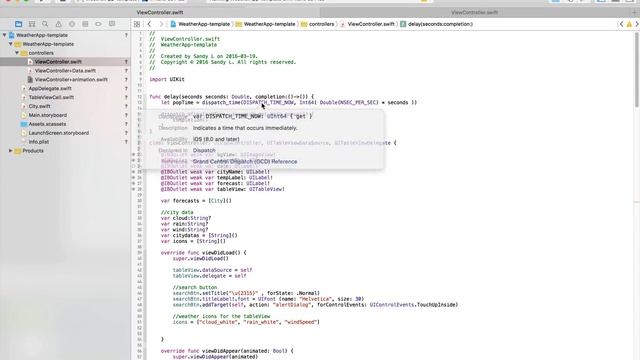Open Info.plist file

38,142
